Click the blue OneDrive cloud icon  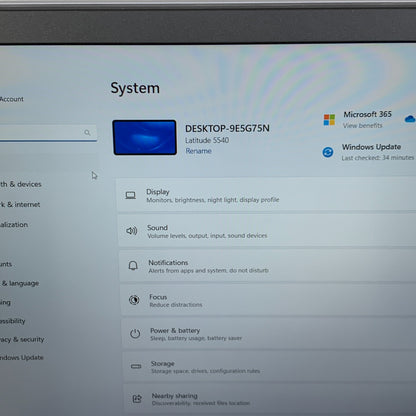click(x=410, y=119)
